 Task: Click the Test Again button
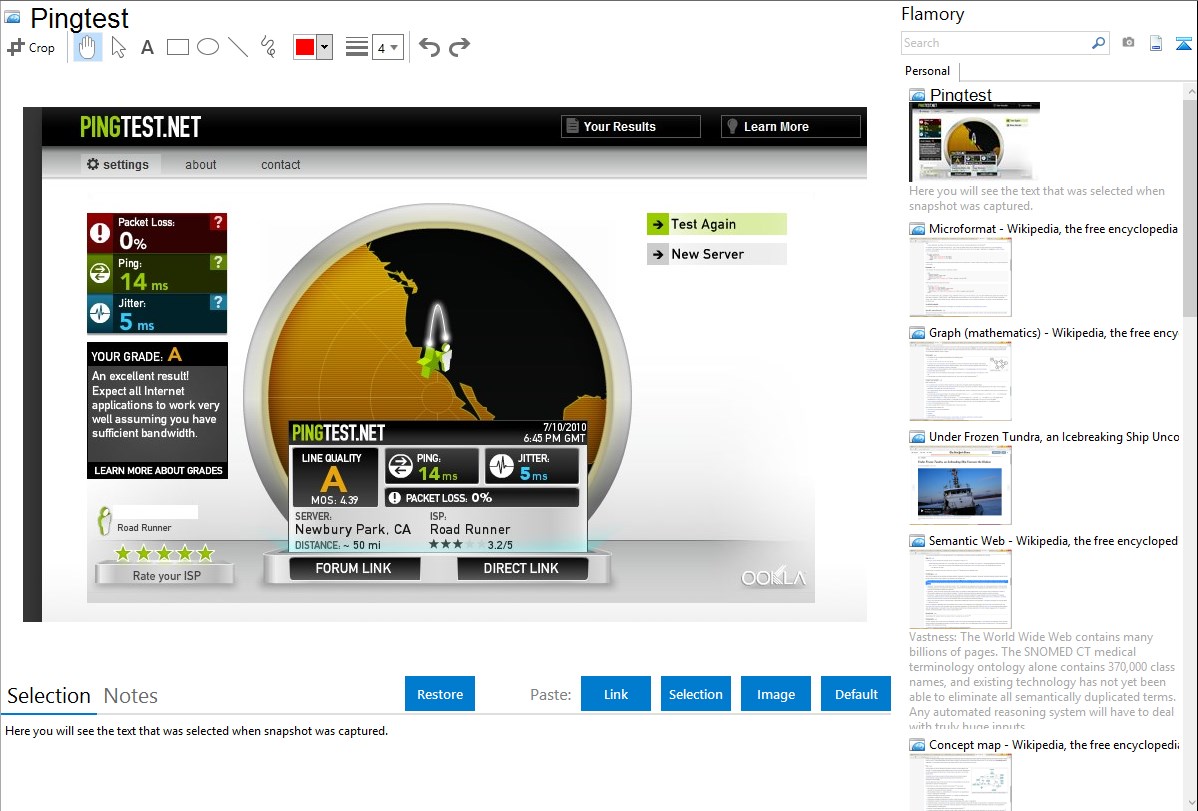click(x=717, y=224)
